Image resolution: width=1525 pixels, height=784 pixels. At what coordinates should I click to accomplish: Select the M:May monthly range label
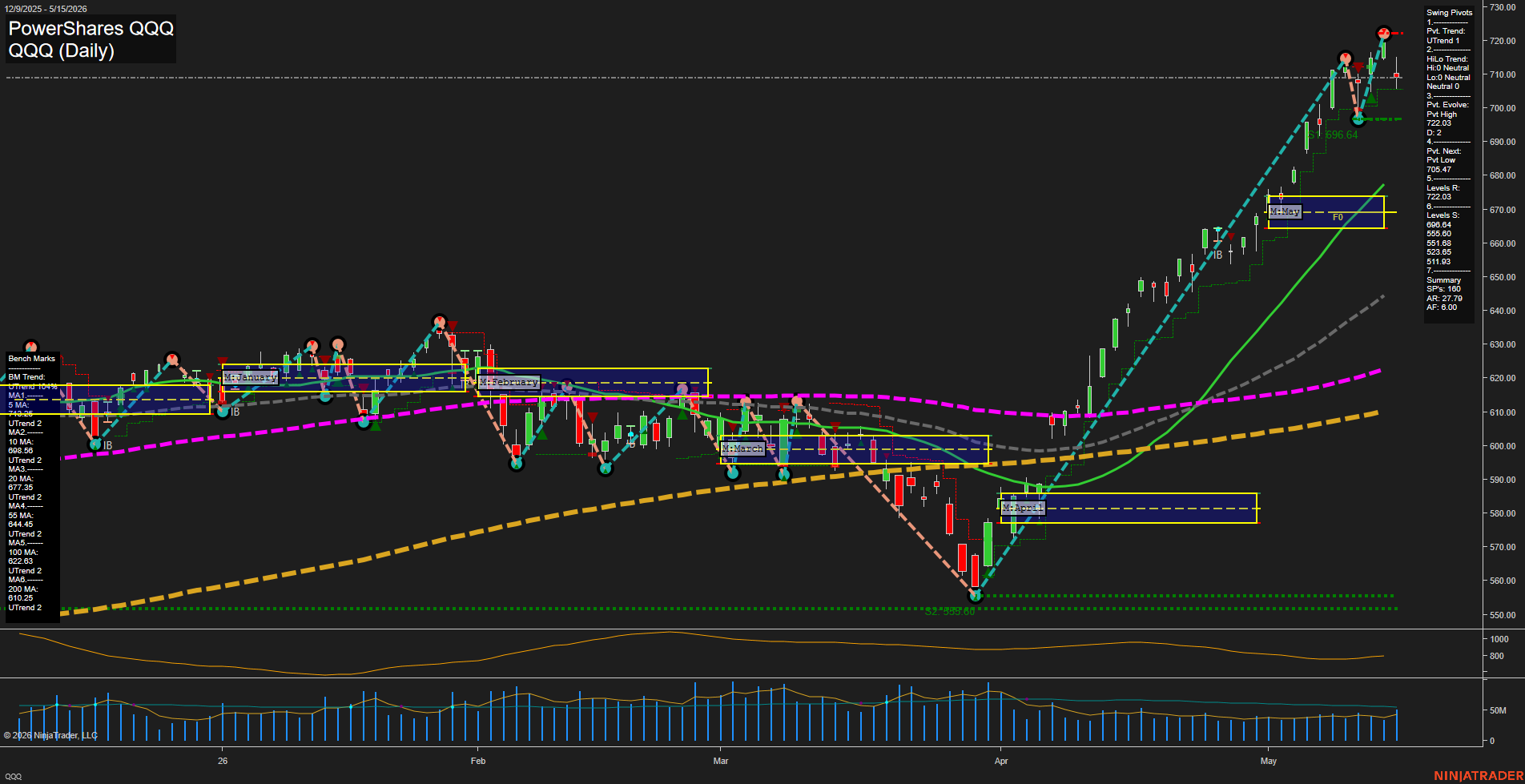point(1285,211)
